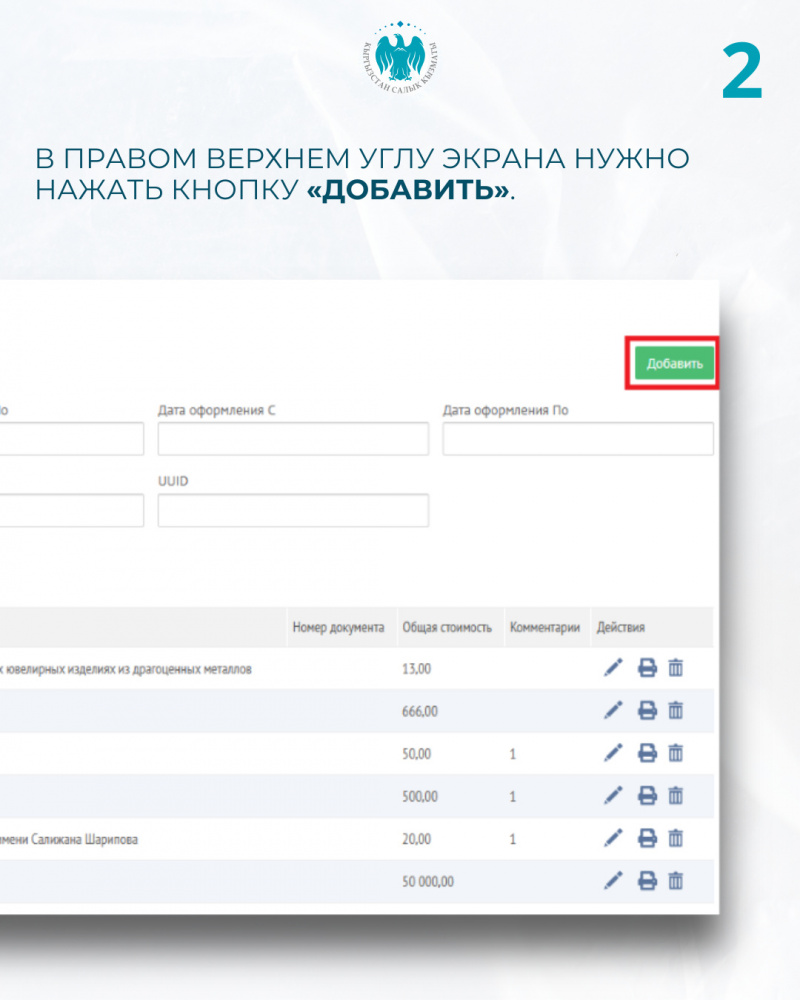Edit the row with cost 13,00
800x1000 pixels.
(613, 668)
